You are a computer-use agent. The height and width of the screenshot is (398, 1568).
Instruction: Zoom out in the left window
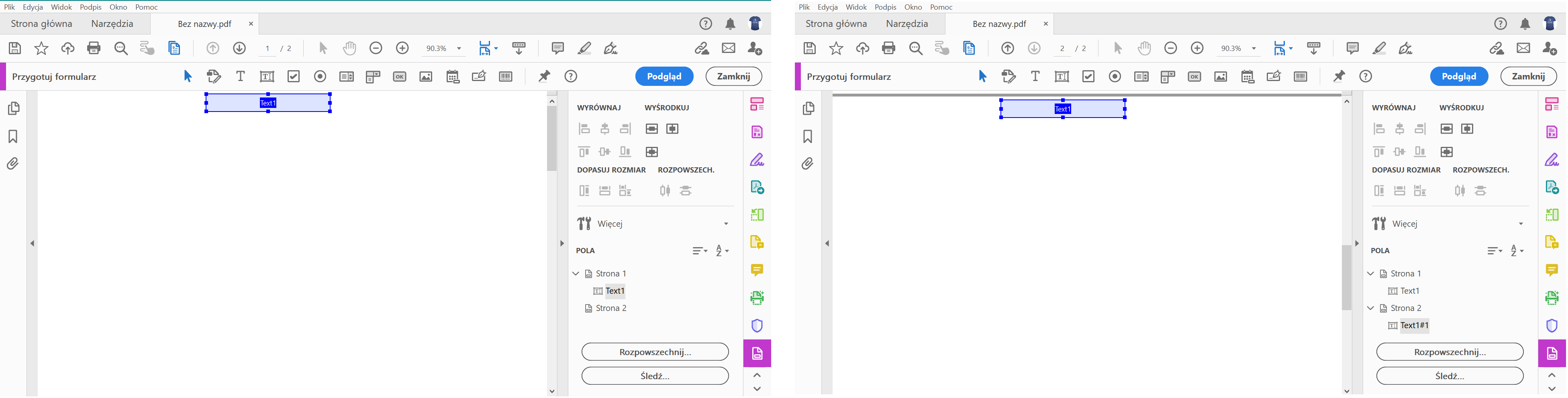(x=376, y=49)
